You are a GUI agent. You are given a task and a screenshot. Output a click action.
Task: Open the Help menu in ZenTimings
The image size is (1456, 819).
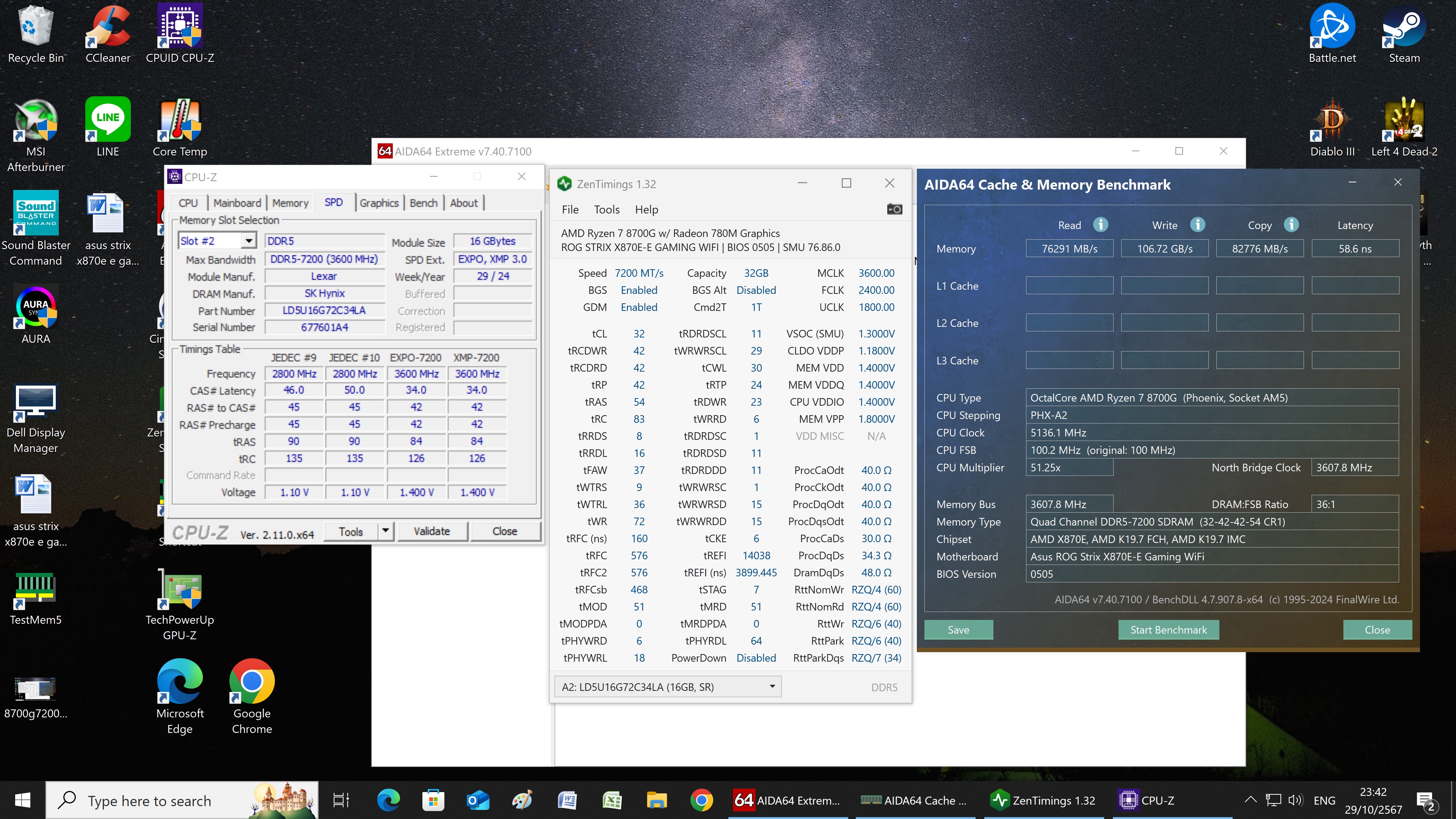646,210
